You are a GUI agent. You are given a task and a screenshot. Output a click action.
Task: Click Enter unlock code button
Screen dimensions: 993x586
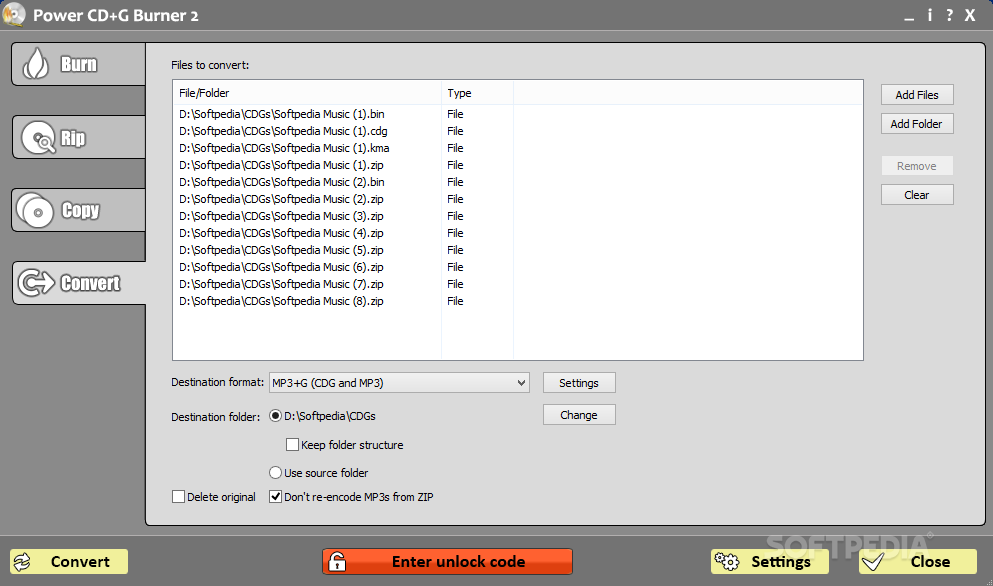[448, 562]
